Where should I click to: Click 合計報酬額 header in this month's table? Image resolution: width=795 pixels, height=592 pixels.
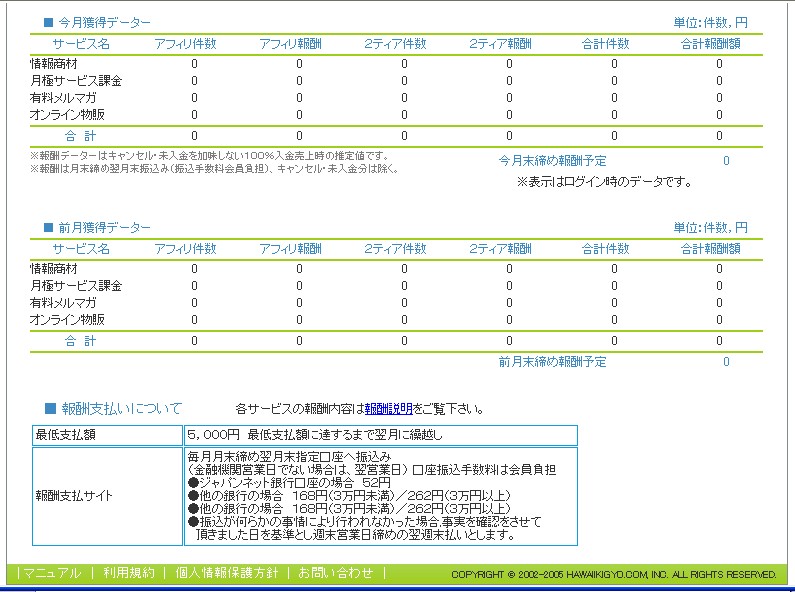[x=710, y=44]
